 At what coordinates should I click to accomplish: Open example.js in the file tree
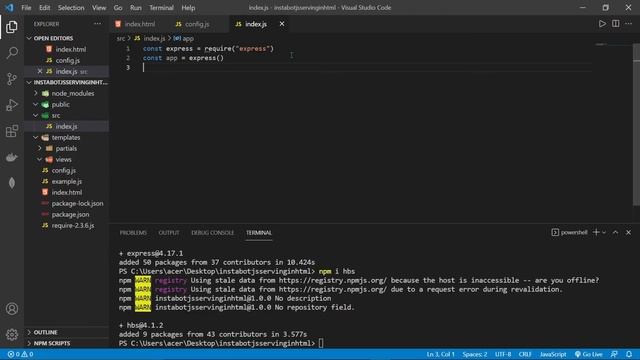[67, 181]
